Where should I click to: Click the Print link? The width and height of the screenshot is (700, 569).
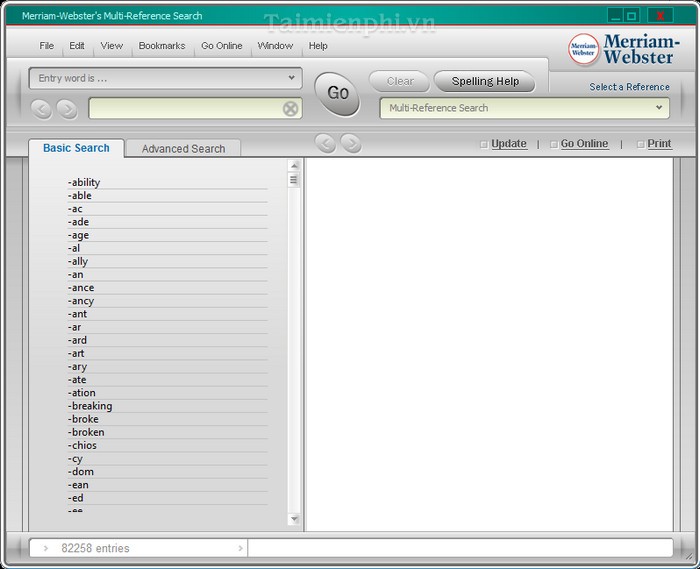click(x=659, y=144)
